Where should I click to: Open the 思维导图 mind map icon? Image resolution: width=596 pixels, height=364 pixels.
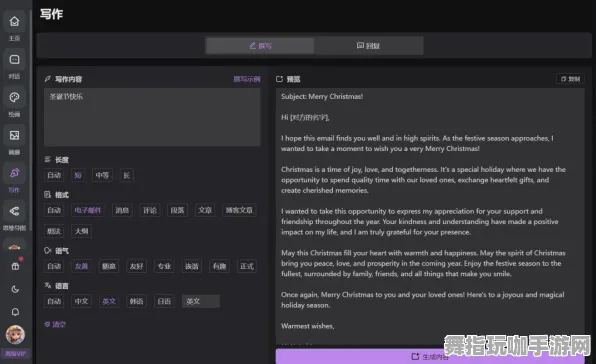[x=14, y=211]
